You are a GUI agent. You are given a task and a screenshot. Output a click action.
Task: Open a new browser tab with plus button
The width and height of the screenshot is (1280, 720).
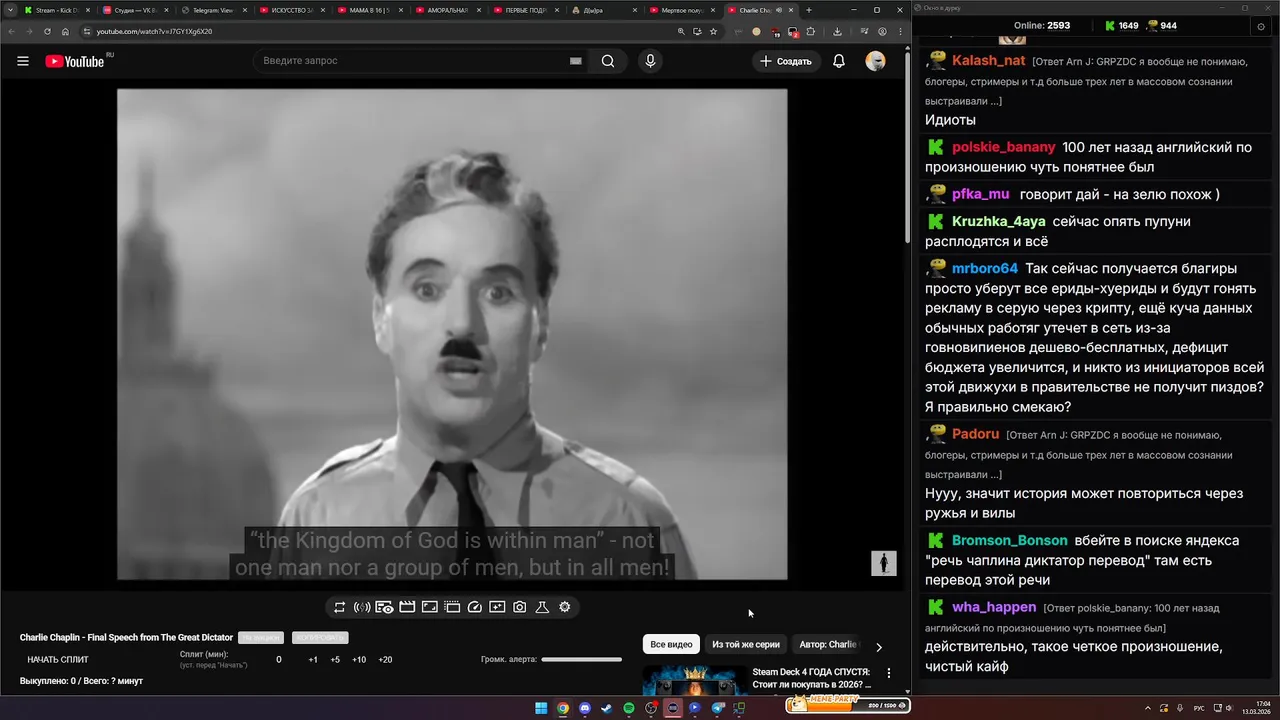tap(809, 10)
